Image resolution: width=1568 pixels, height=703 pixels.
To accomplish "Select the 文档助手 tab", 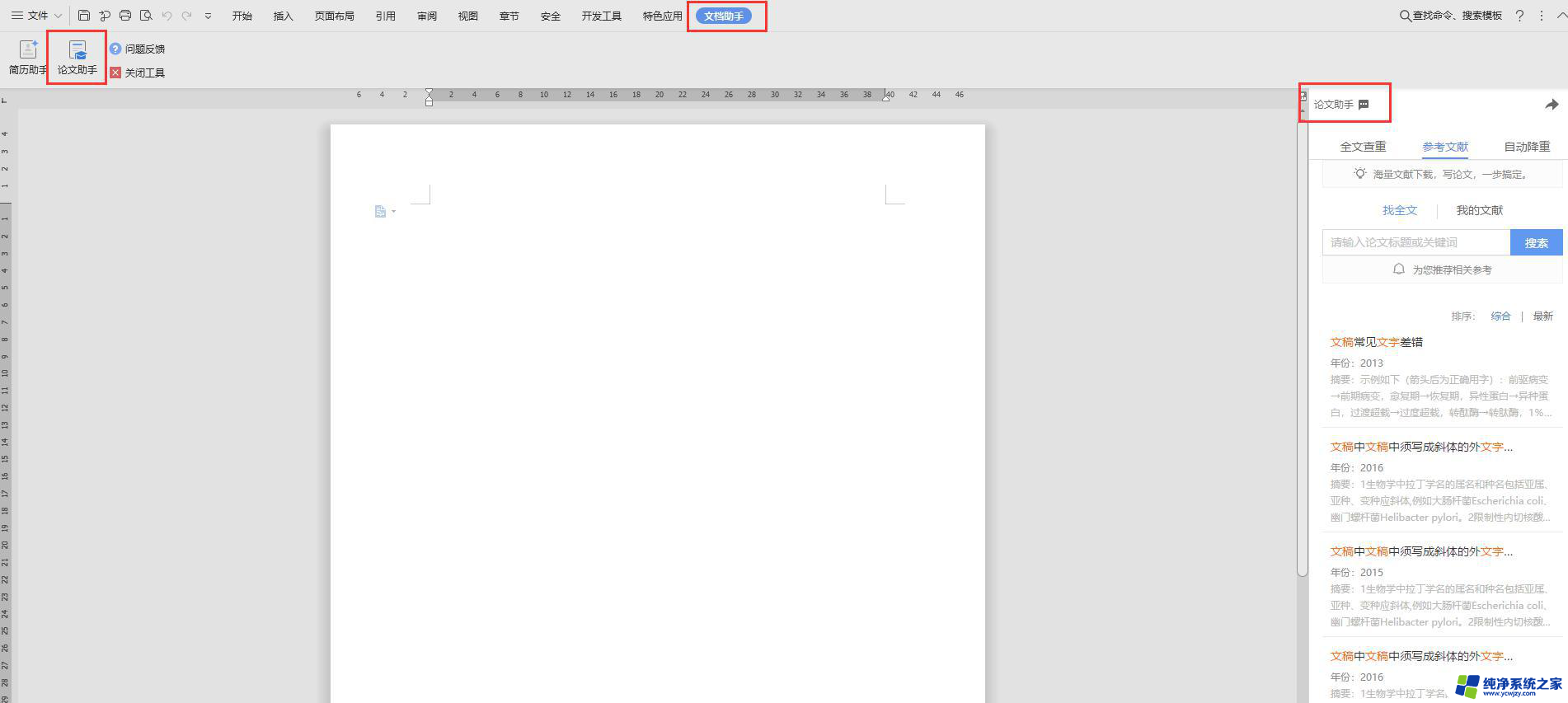I will tap(724, 16).
